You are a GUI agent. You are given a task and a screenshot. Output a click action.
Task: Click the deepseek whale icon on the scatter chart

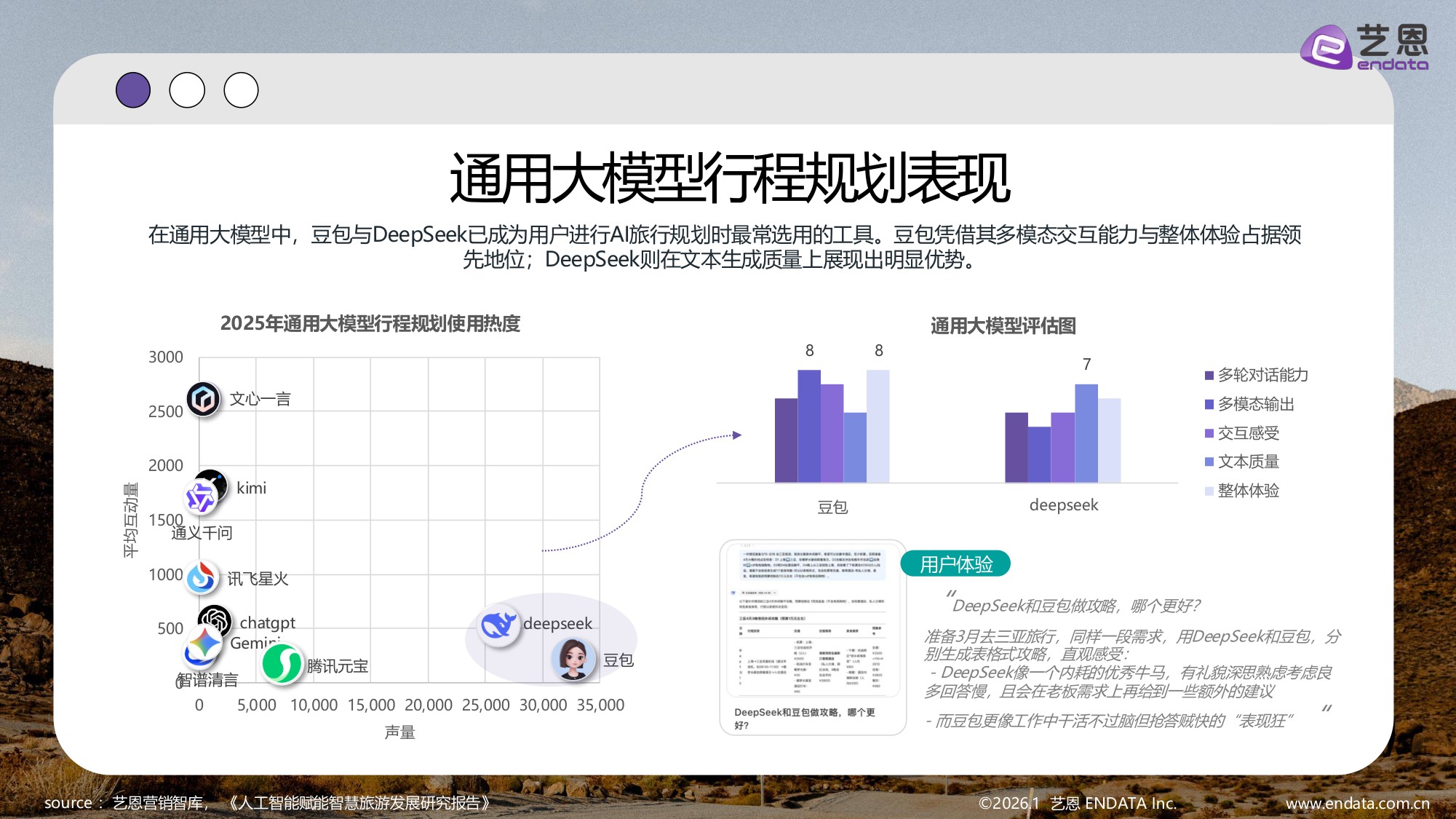point(498,623)
